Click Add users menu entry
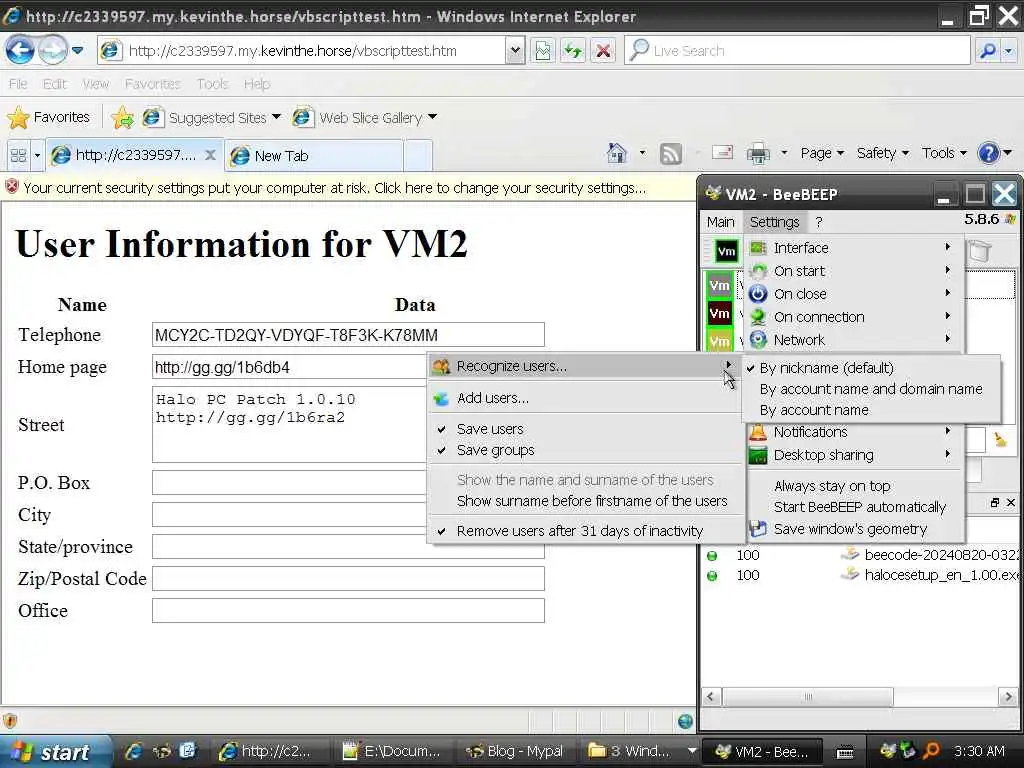Viewport: 1024px width, 768px height. (585, 398)
